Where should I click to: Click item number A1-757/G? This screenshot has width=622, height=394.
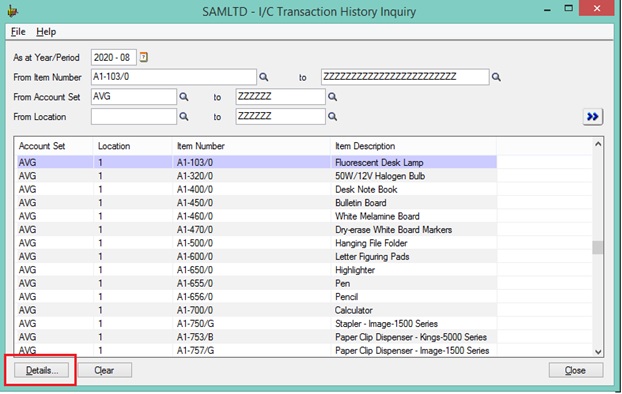click(x=195, y=351)
